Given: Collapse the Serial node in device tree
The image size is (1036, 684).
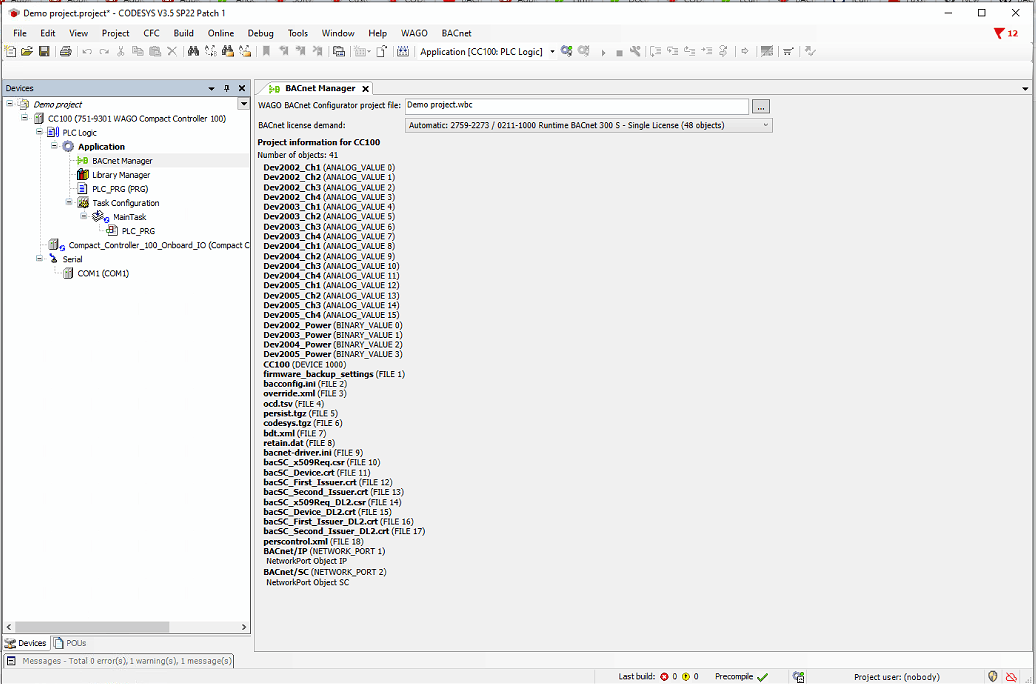Looking at the screenshot, I should point(40,259).
